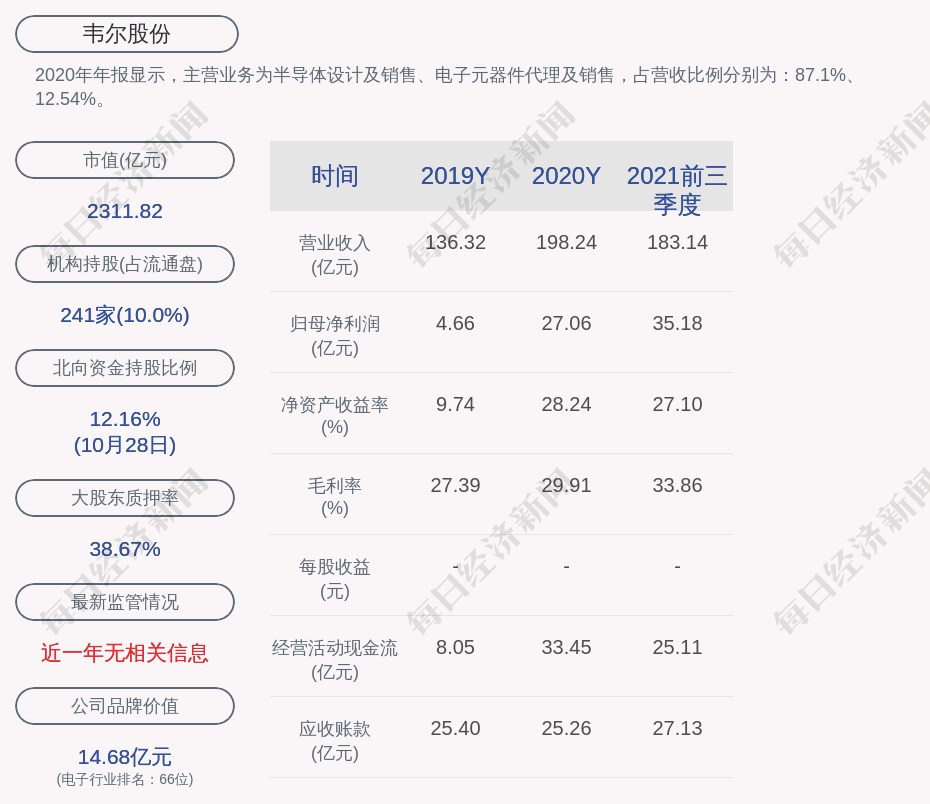Viewport: 930px width, 804px height.
Task: Click gross margin value 27.39
Action: 456,486
